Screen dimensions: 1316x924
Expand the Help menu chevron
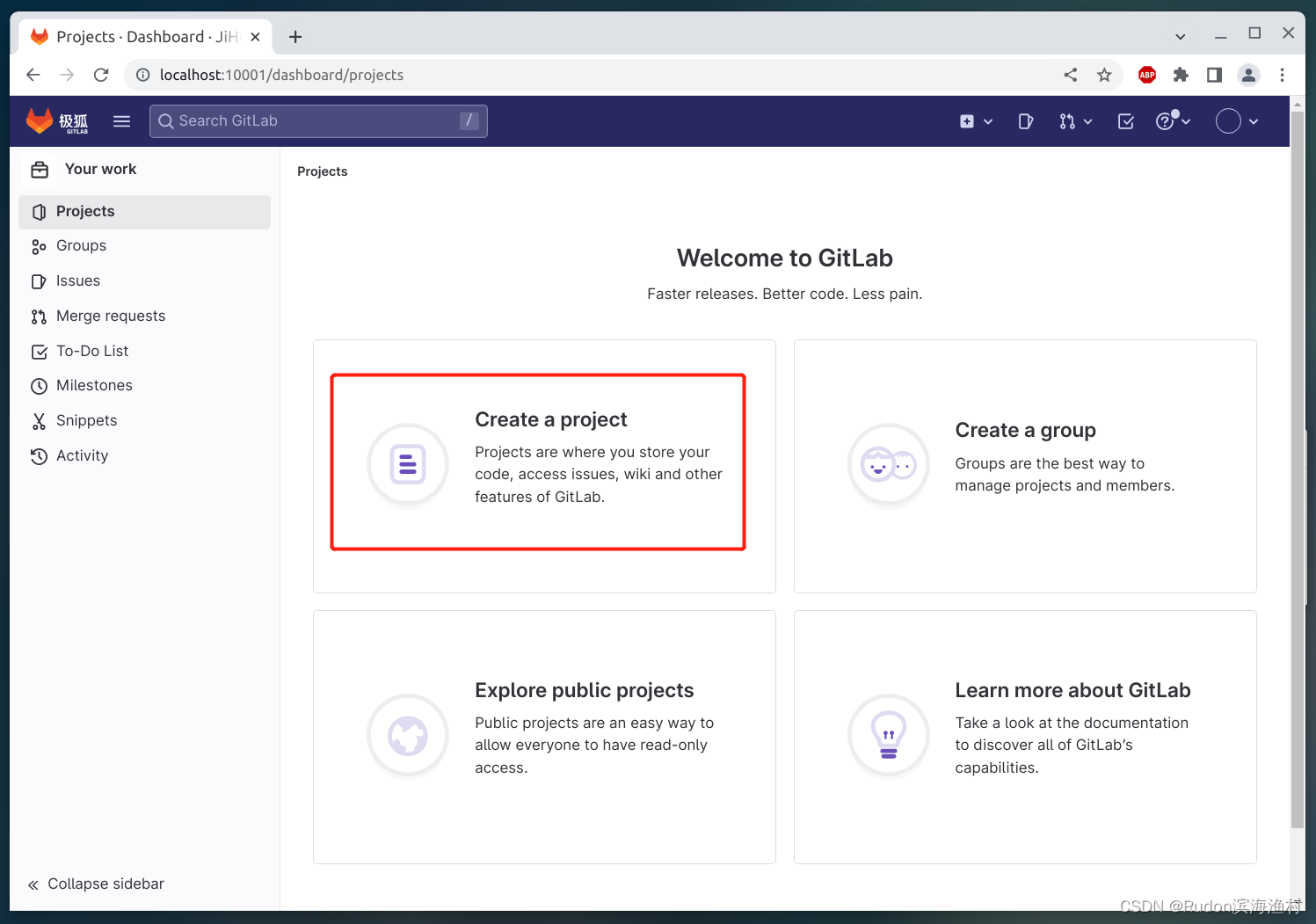tap(1187, 121)
